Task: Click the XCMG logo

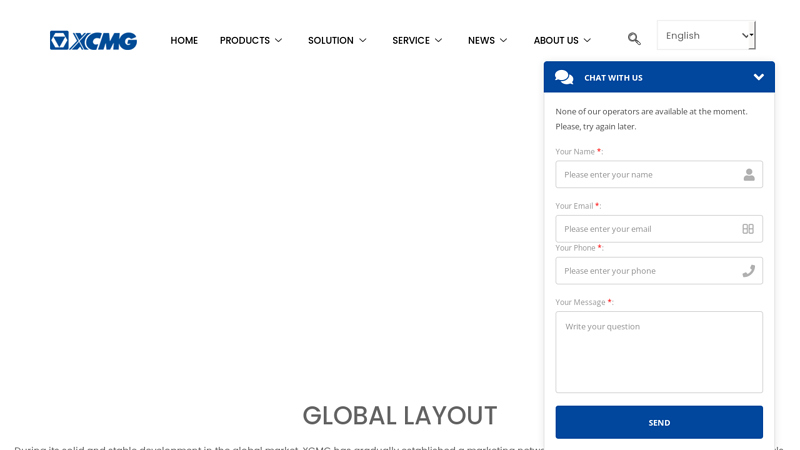Action: pyautogui.click(x=93, y=41)
